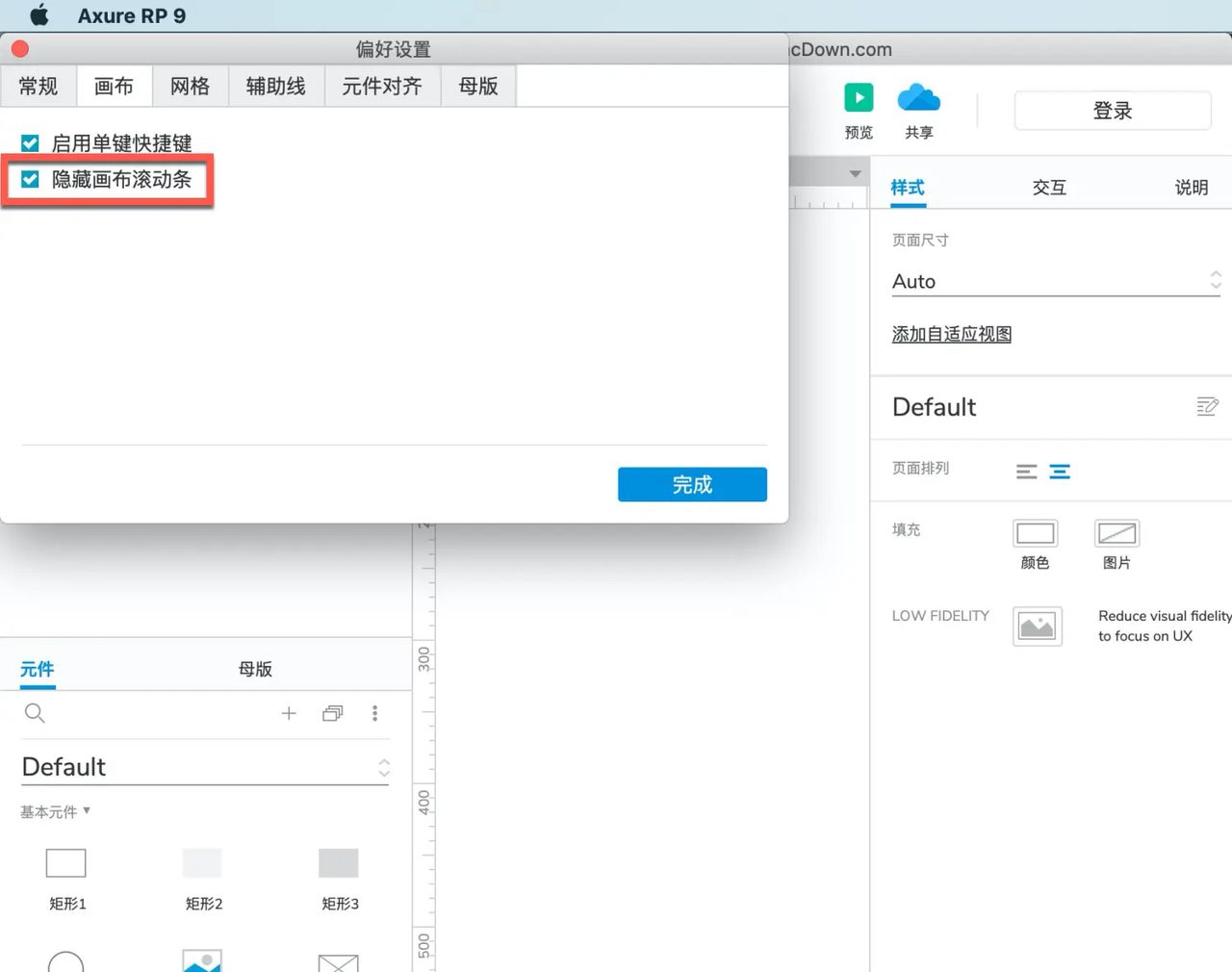Image resolution: width=1232 pixels, height=972 pixels.
Task: Switch to the 网格 preferences tab
Action: point(190,86)
